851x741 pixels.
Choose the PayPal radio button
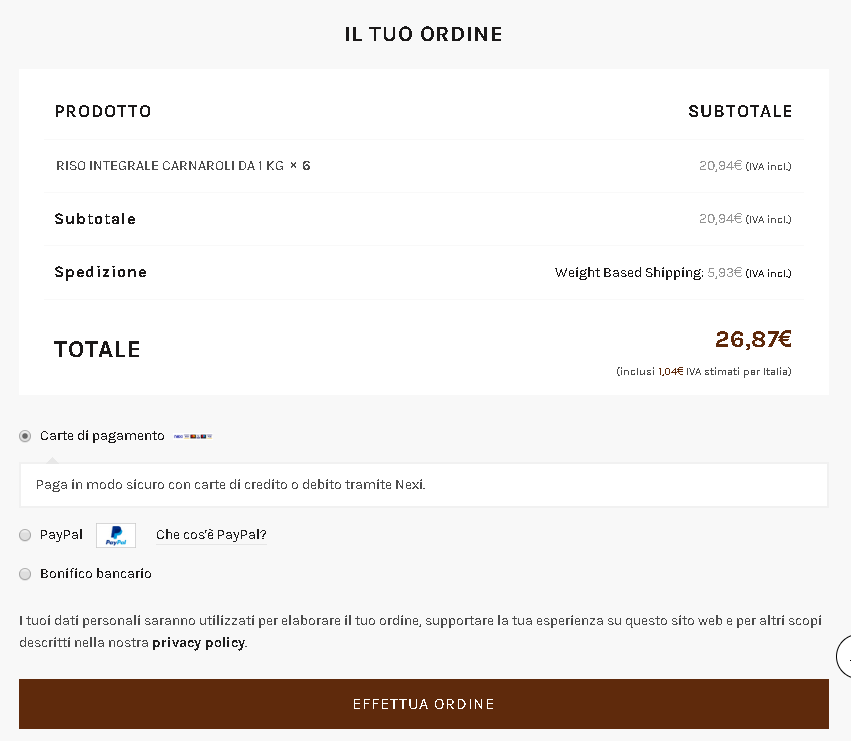tap(25, 535)
